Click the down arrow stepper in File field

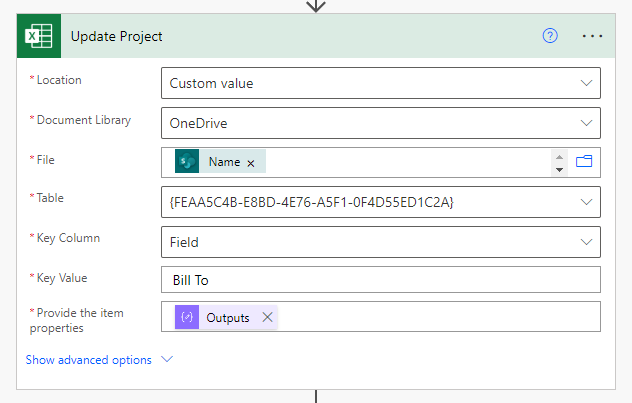point(559,170)
